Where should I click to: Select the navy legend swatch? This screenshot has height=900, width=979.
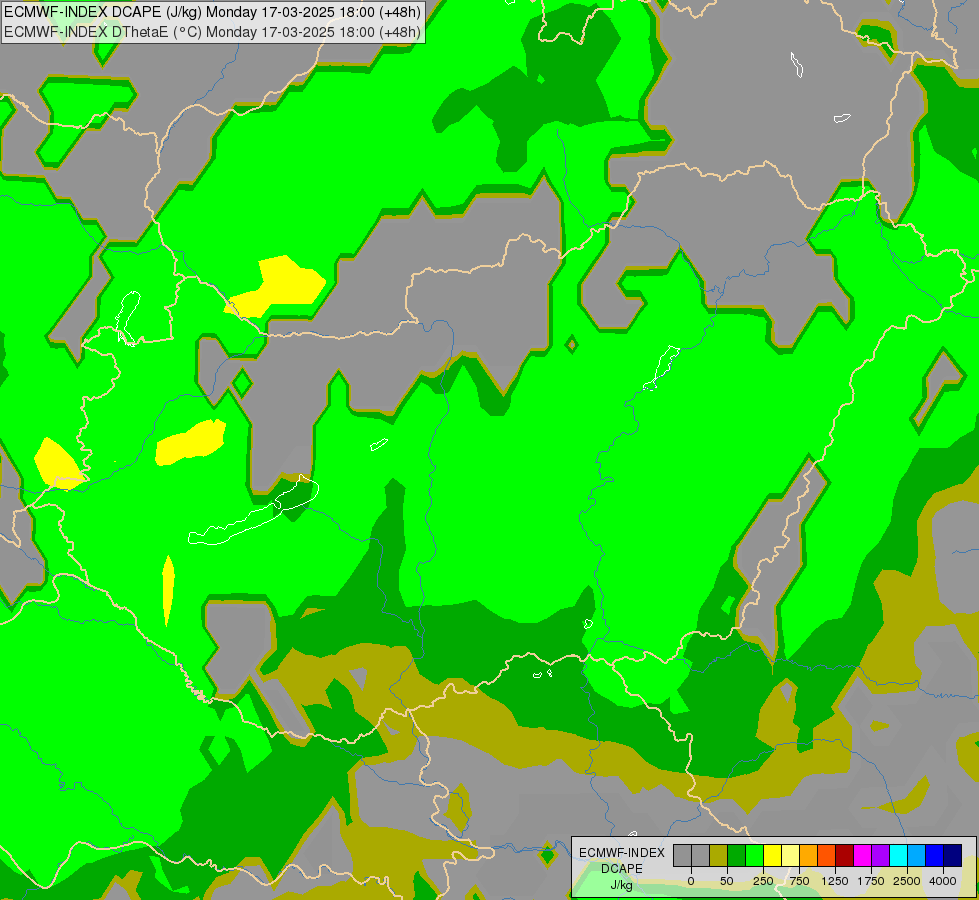952,856
